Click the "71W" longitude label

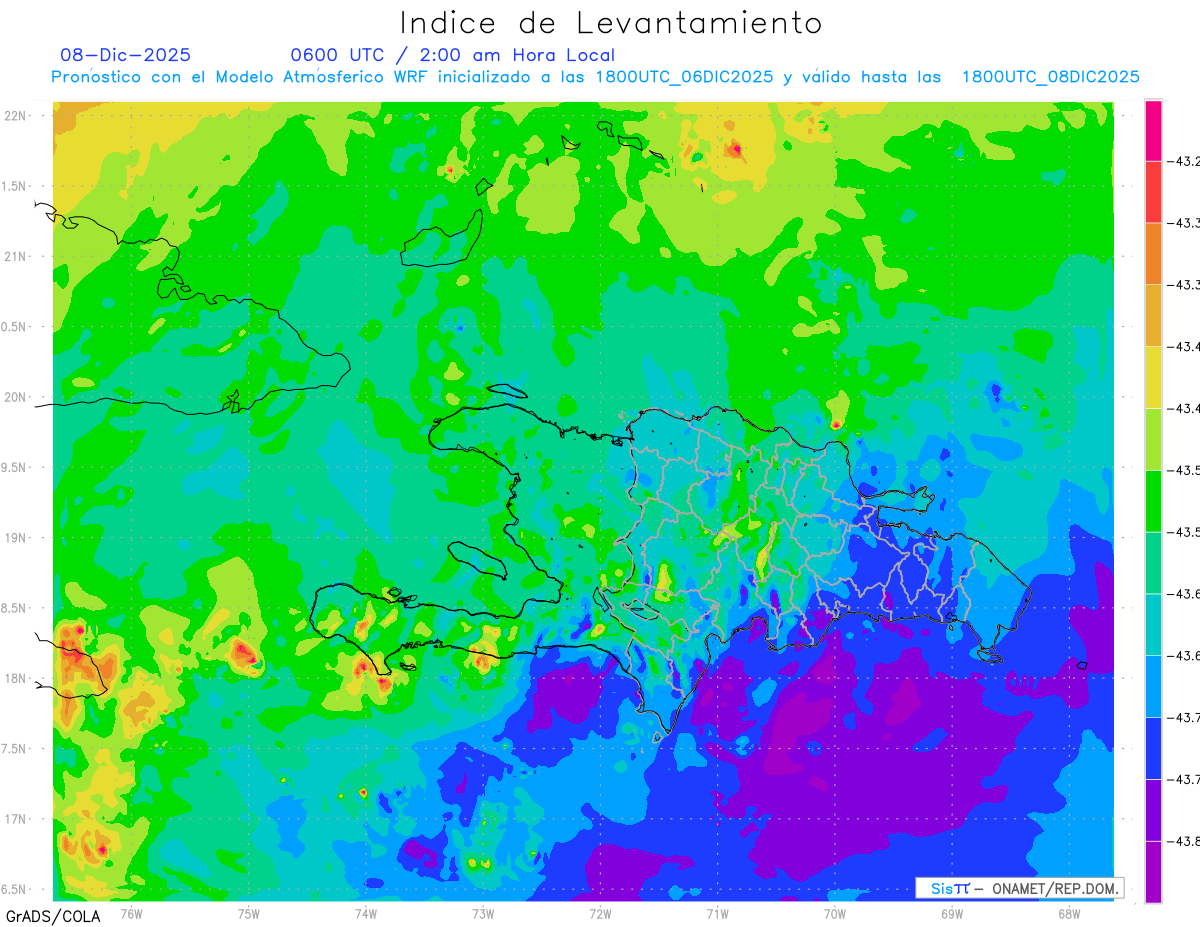(x=718, y=913)
